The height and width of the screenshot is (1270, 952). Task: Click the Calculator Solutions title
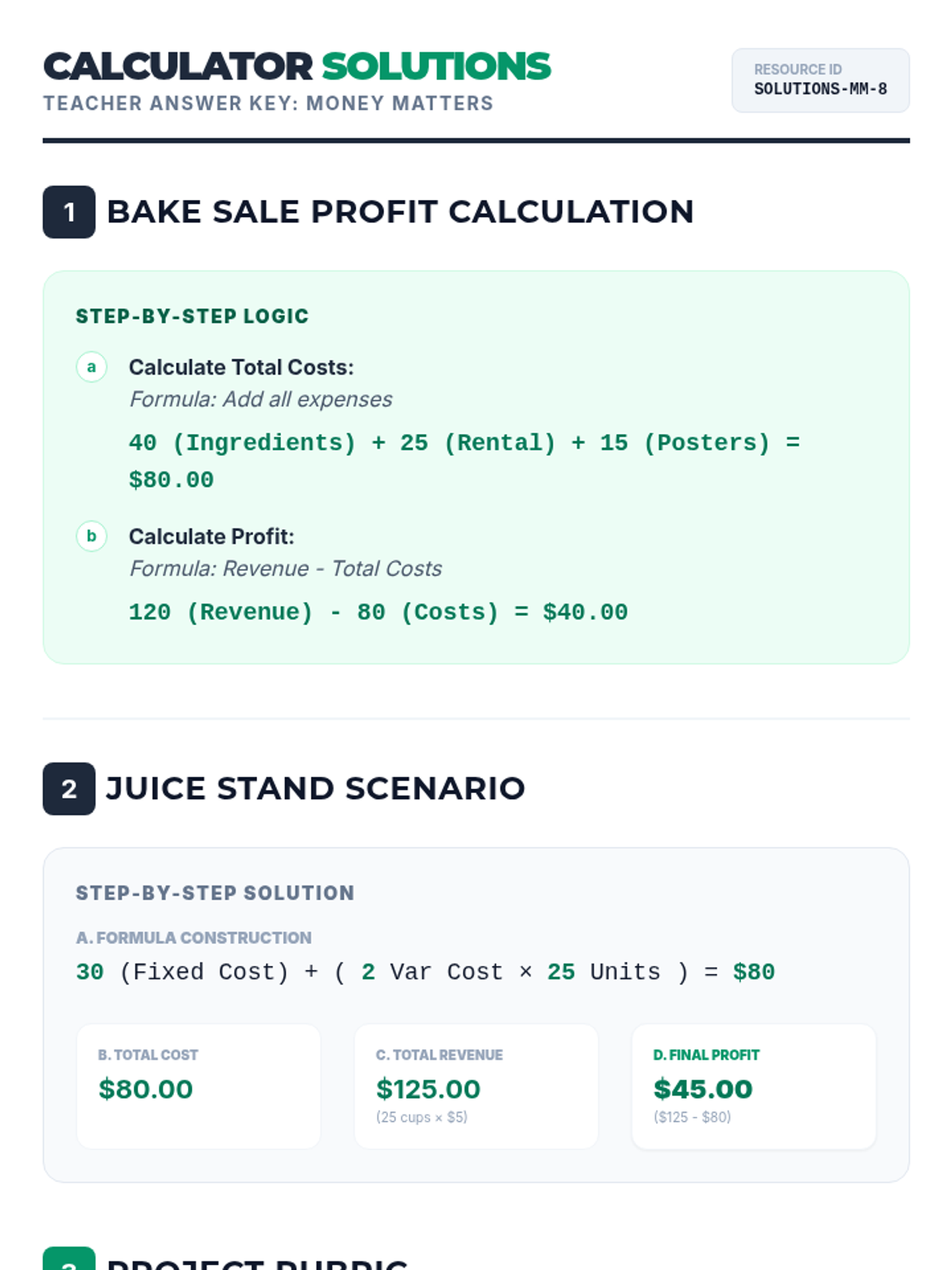[297, 67]
